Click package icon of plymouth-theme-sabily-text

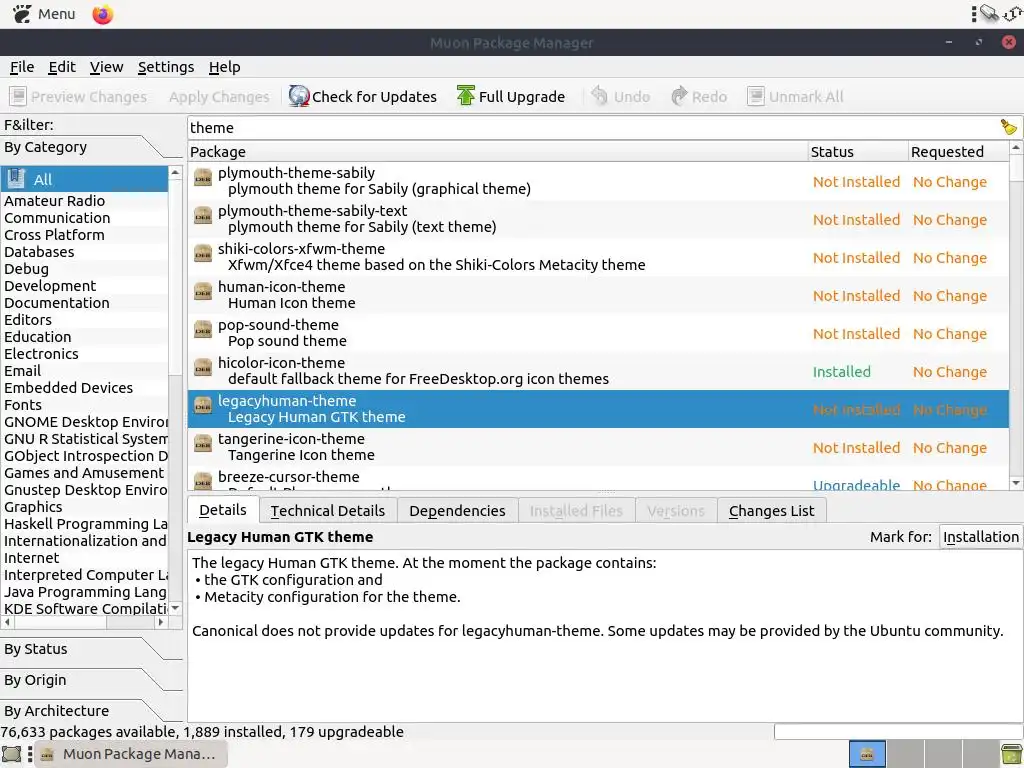pyautogui.click(x=203, y=216)
